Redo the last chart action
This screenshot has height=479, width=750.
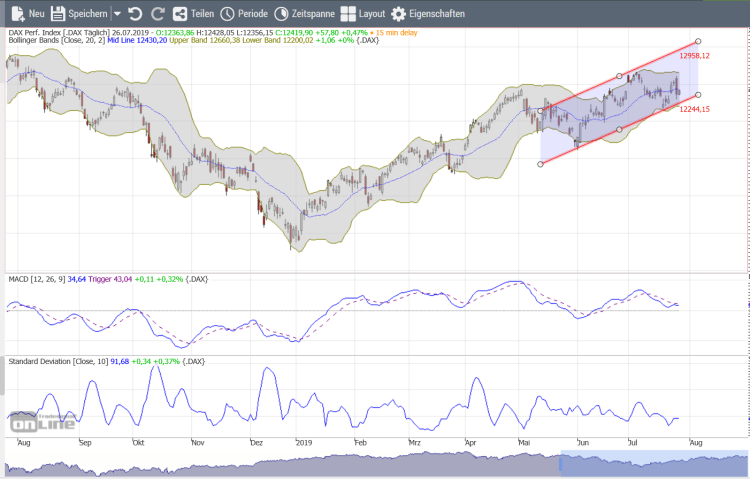tap(158, 14)
